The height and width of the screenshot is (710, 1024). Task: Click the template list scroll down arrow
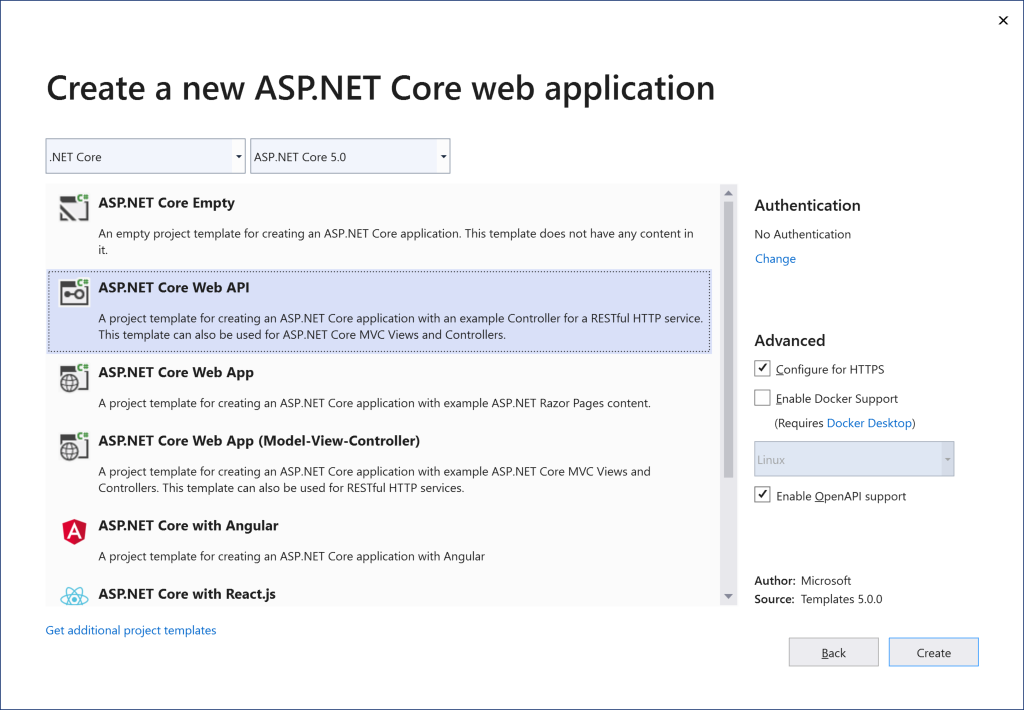click(729, 596)
